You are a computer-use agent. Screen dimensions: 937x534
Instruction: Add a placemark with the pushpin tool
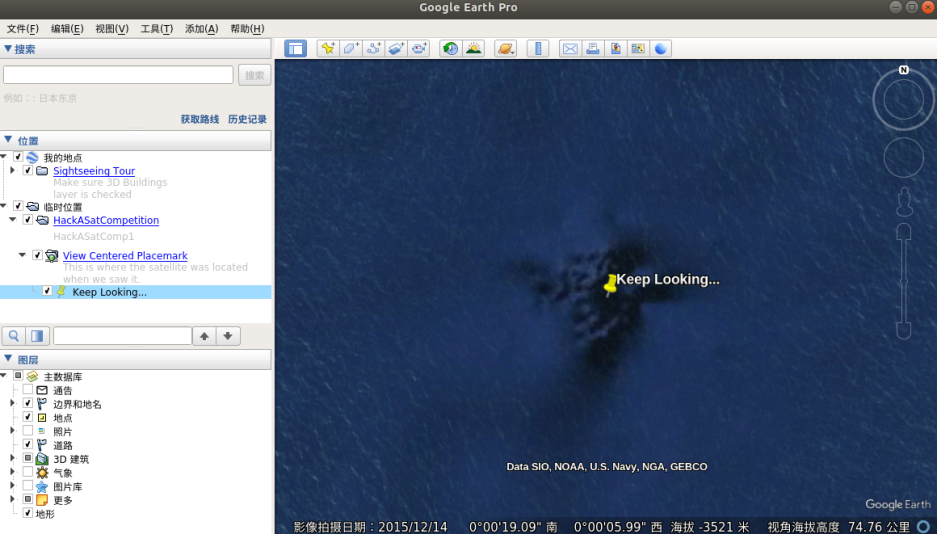(328, 48)
